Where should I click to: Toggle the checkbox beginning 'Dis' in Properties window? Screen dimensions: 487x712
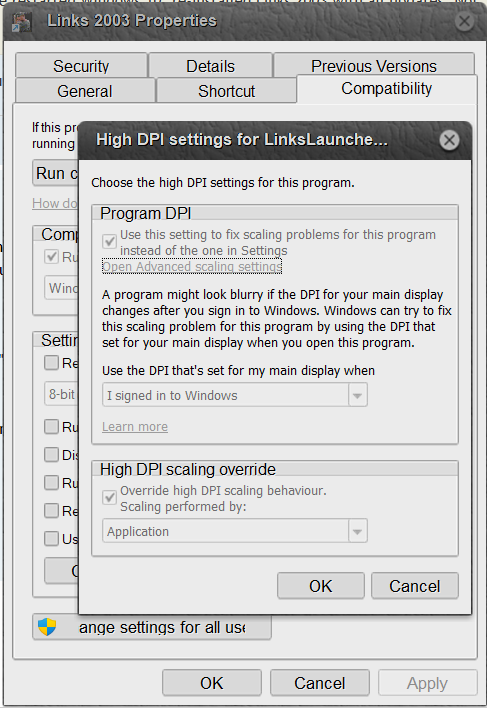(x=51, y=454)
